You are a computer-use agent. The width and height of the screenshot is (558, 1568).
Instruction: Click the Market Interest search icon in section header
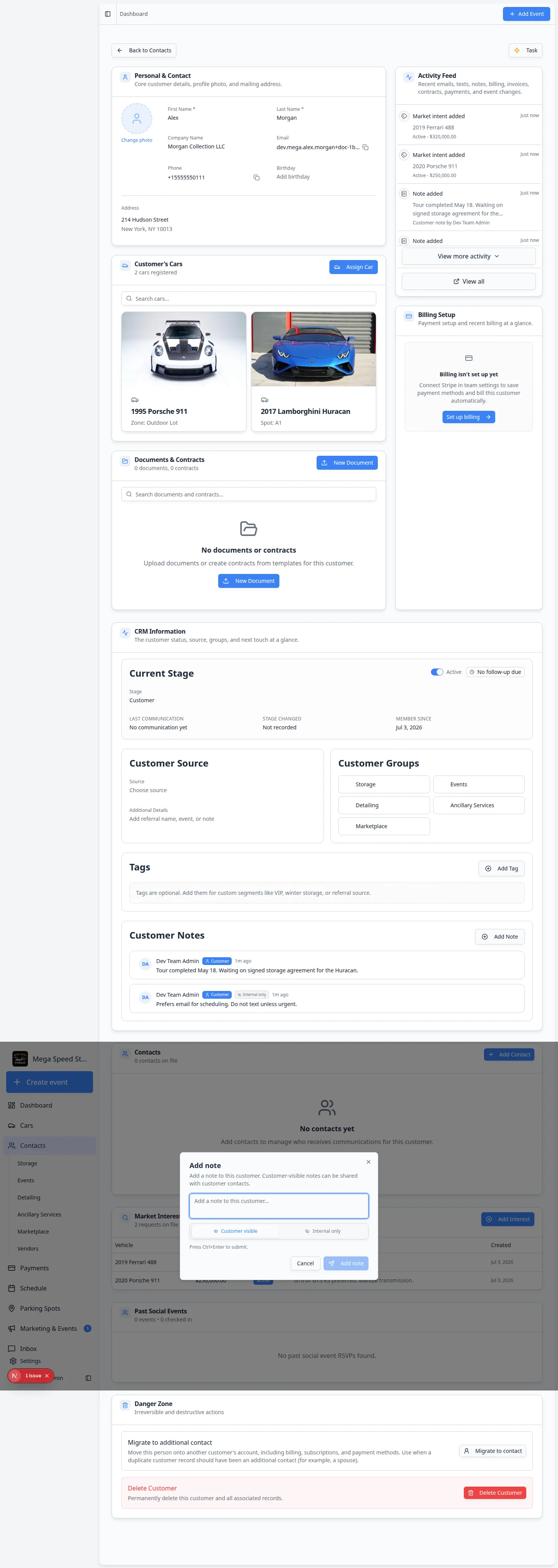click(125, 1218)
